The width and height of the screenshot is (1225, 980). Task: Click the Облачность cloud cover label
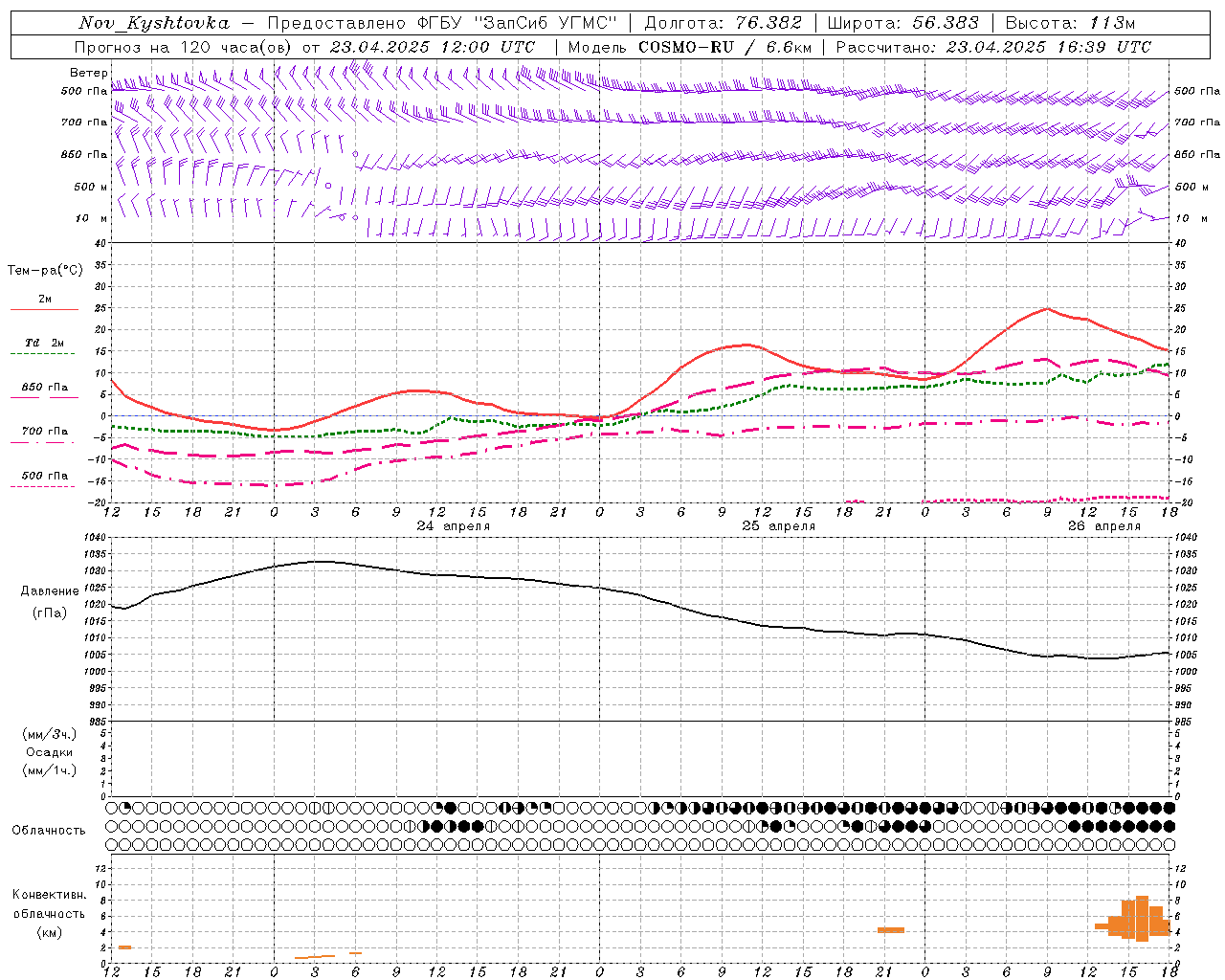point(49,831)
